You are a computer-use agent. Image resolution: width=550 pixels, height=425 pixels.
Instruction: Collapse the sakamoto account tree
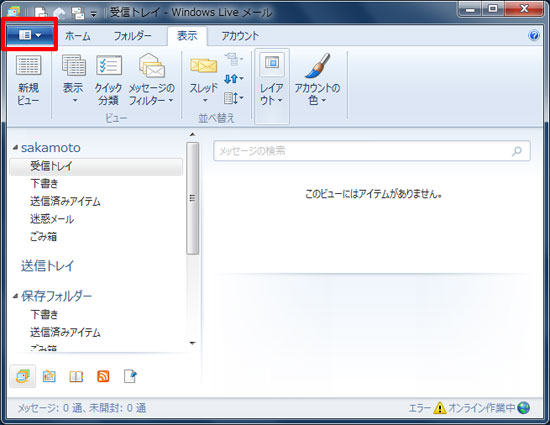click(x=15, y=148)
